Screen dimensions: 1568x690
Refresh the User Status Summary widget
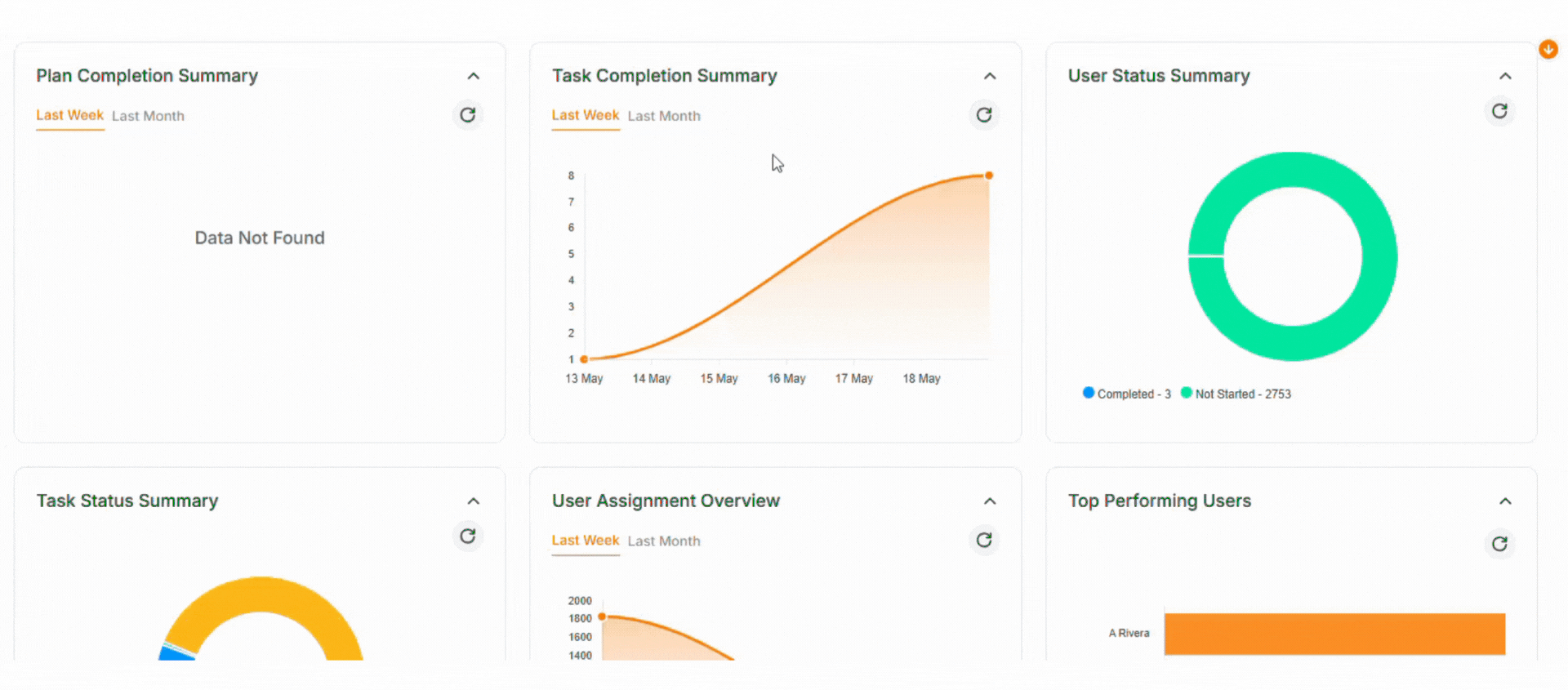[1499, 111]
